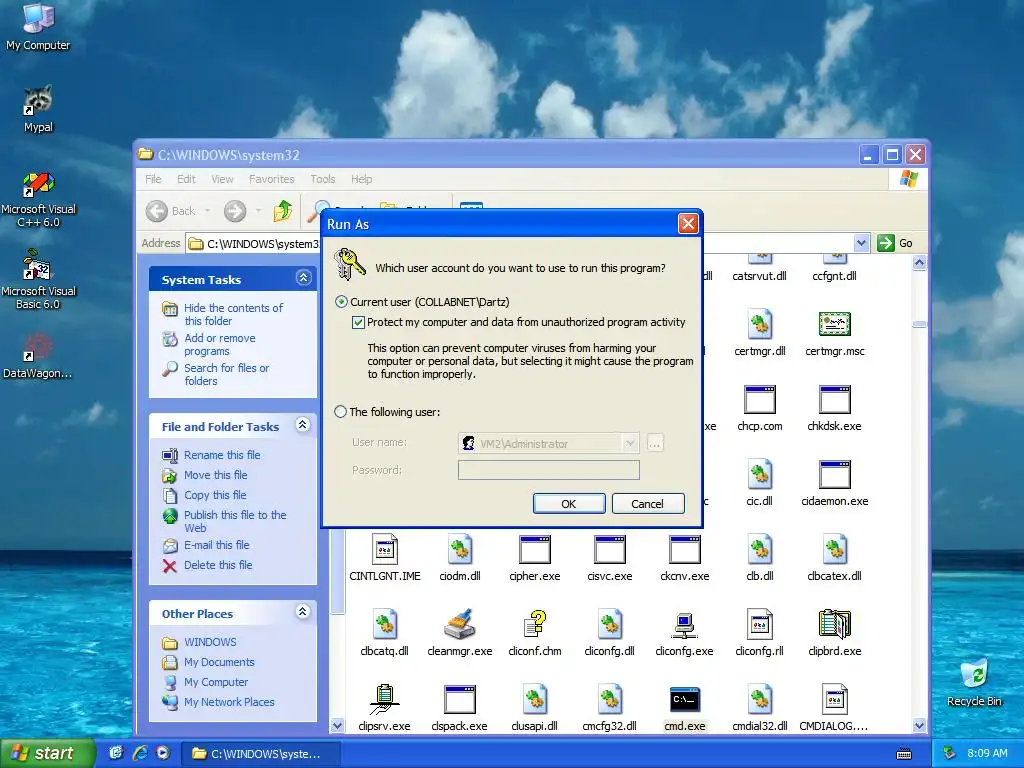Click media player quick launch icon
Image resolution: width=1024 pixels, height=768 pixels.
(x=163, y=753)
